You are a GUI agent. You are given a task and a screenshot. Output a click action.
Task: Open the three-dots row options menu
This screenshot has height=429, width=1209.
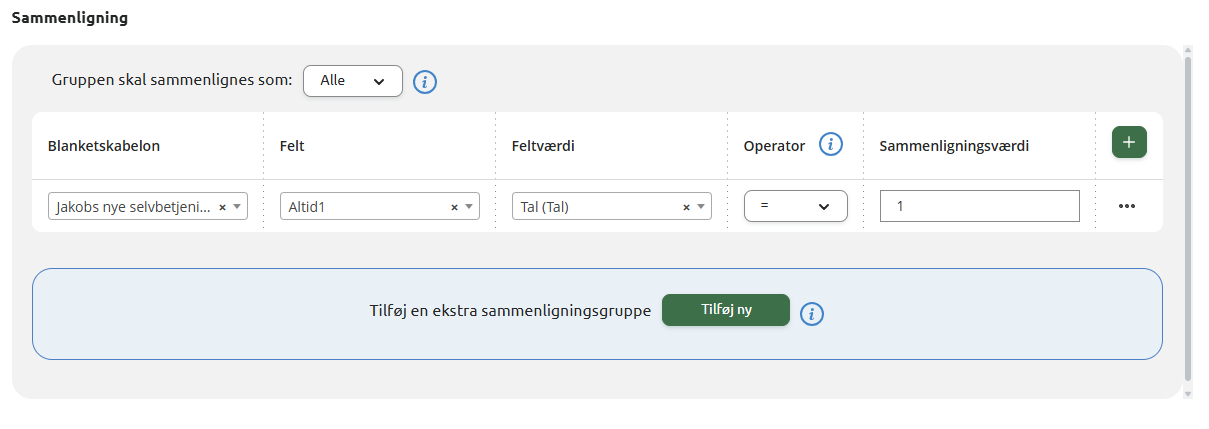[x=1127, y=206]
